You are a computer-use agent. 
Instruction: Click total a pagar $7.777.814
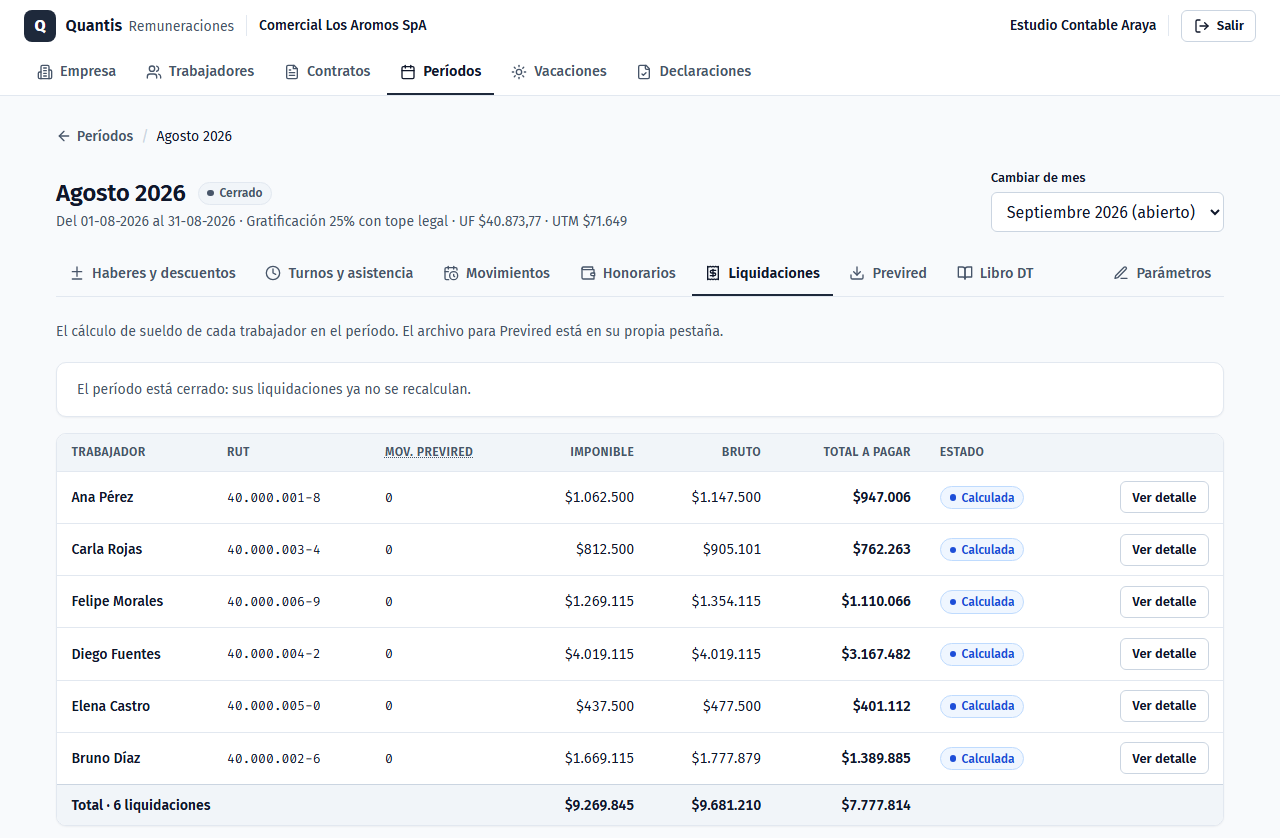[x=876, y=805]
